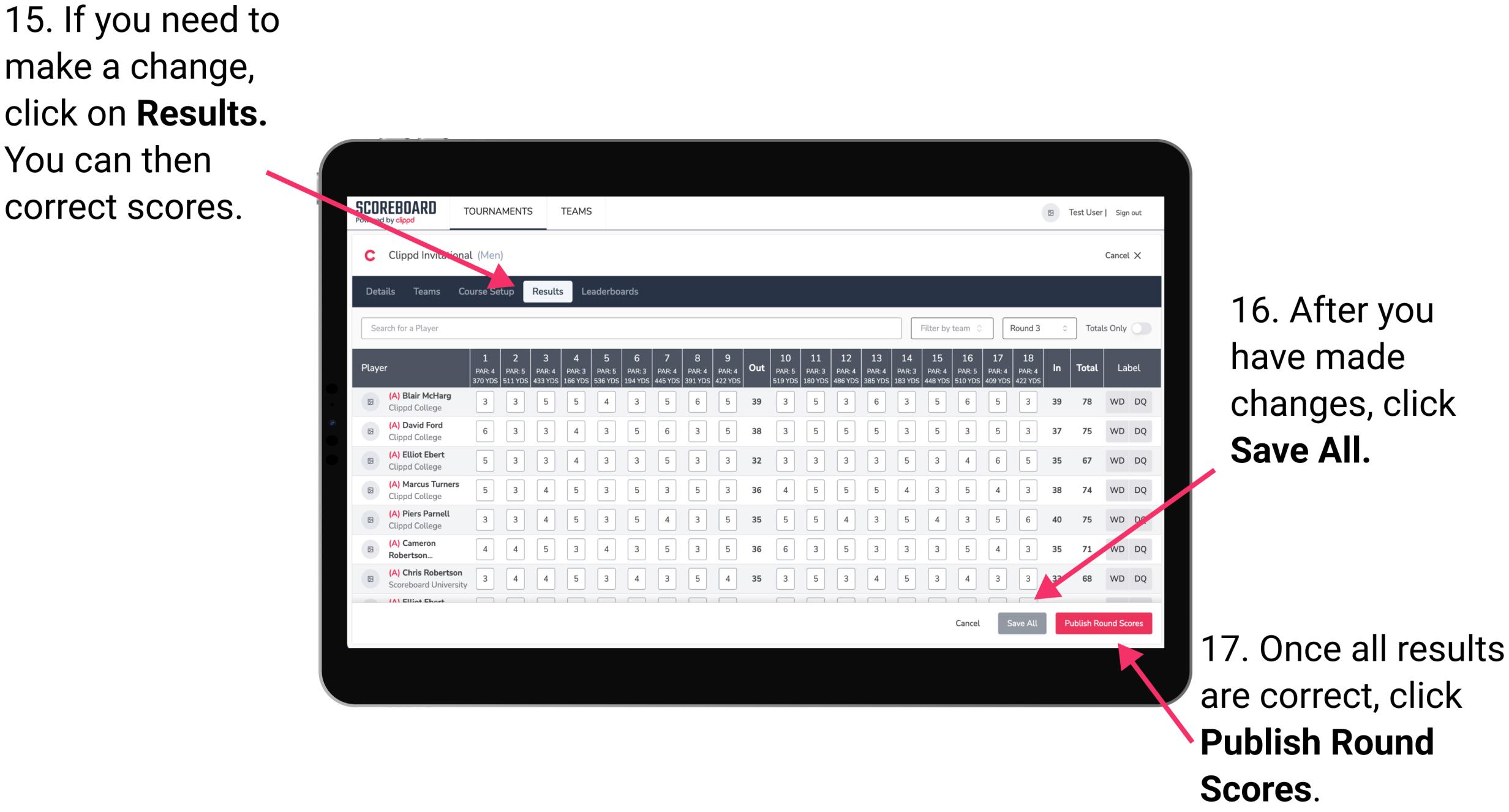
Task: Click the Results tab
Action: click(549, 291)
